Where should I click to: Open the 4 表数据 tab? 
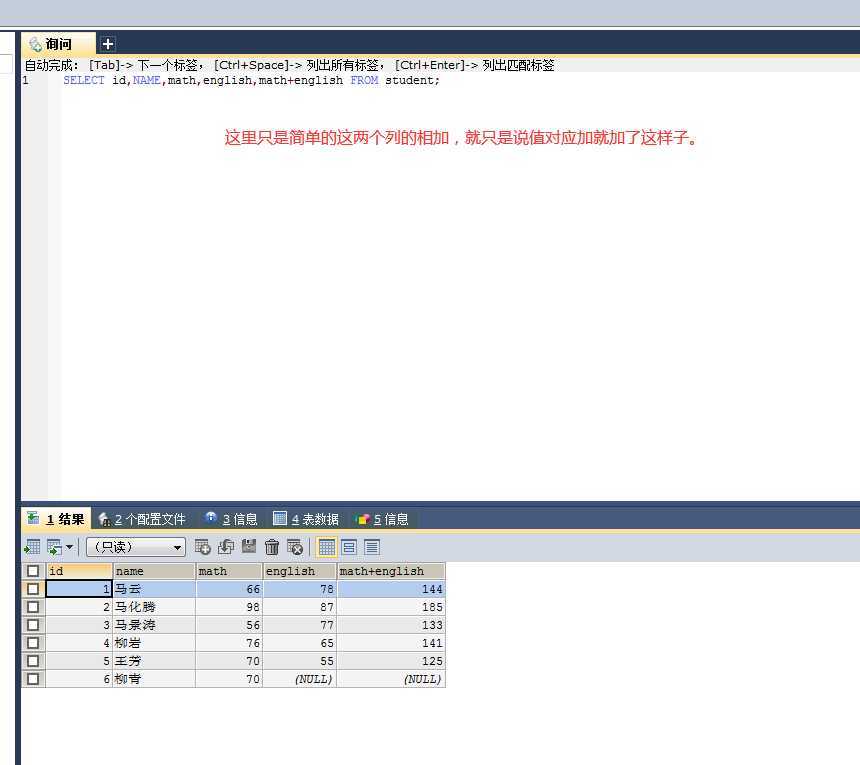click(305, 519)
